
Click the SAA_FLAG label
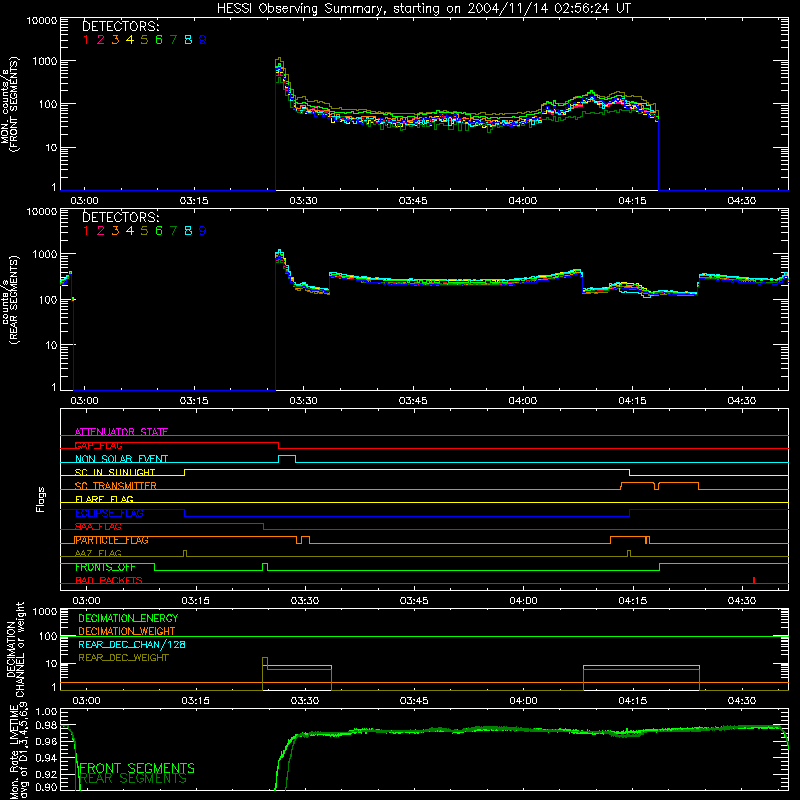coord(98,527)
